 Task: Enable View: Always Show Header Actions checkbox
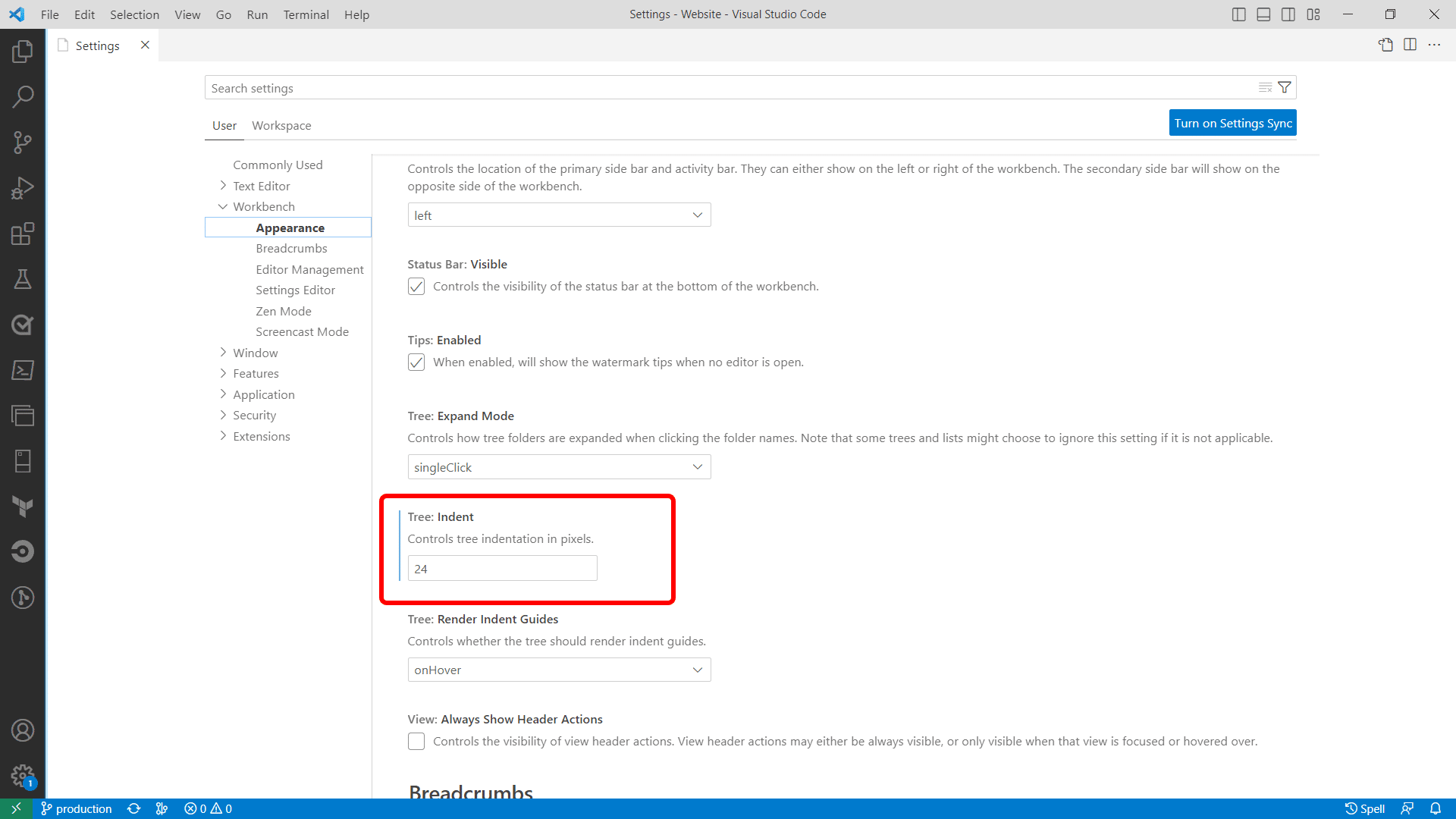[x=416, y=741]
